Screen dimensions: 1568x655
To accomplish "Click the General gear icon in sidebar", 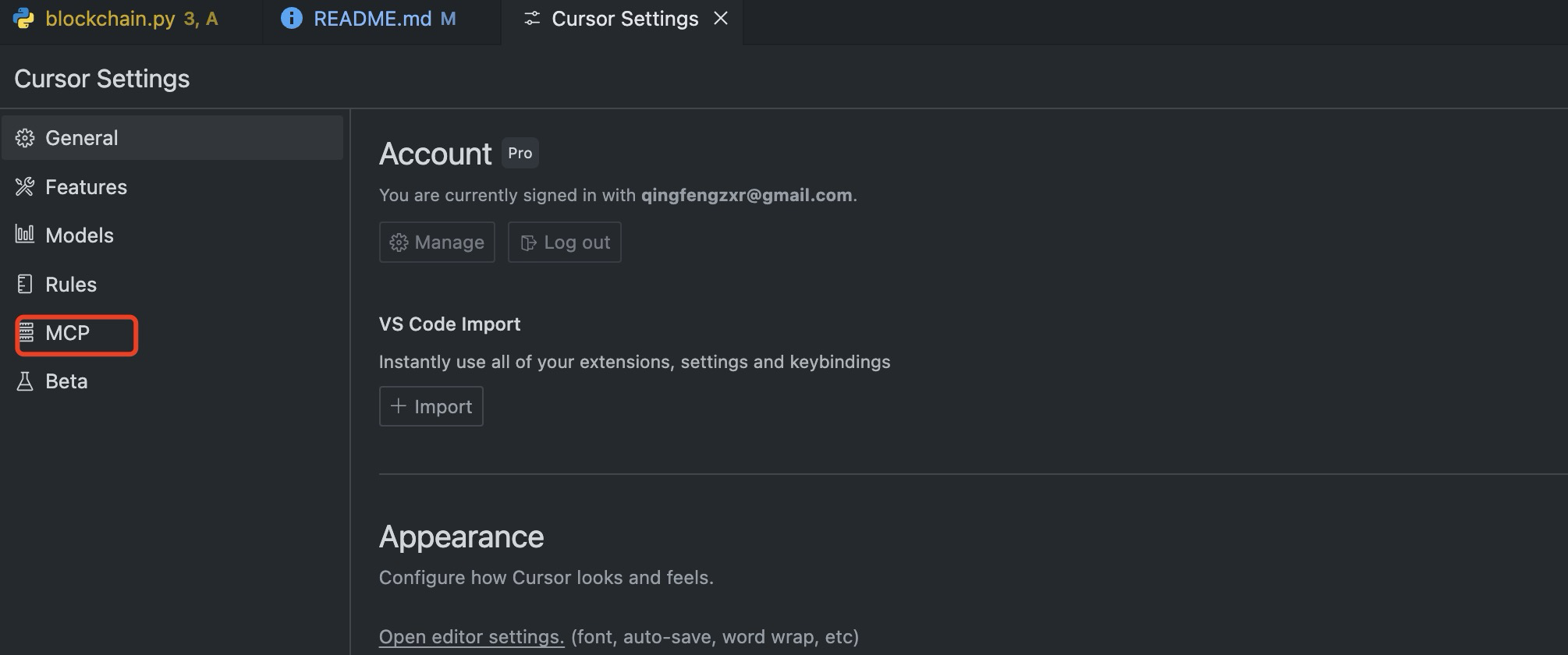I will point(25,138).
